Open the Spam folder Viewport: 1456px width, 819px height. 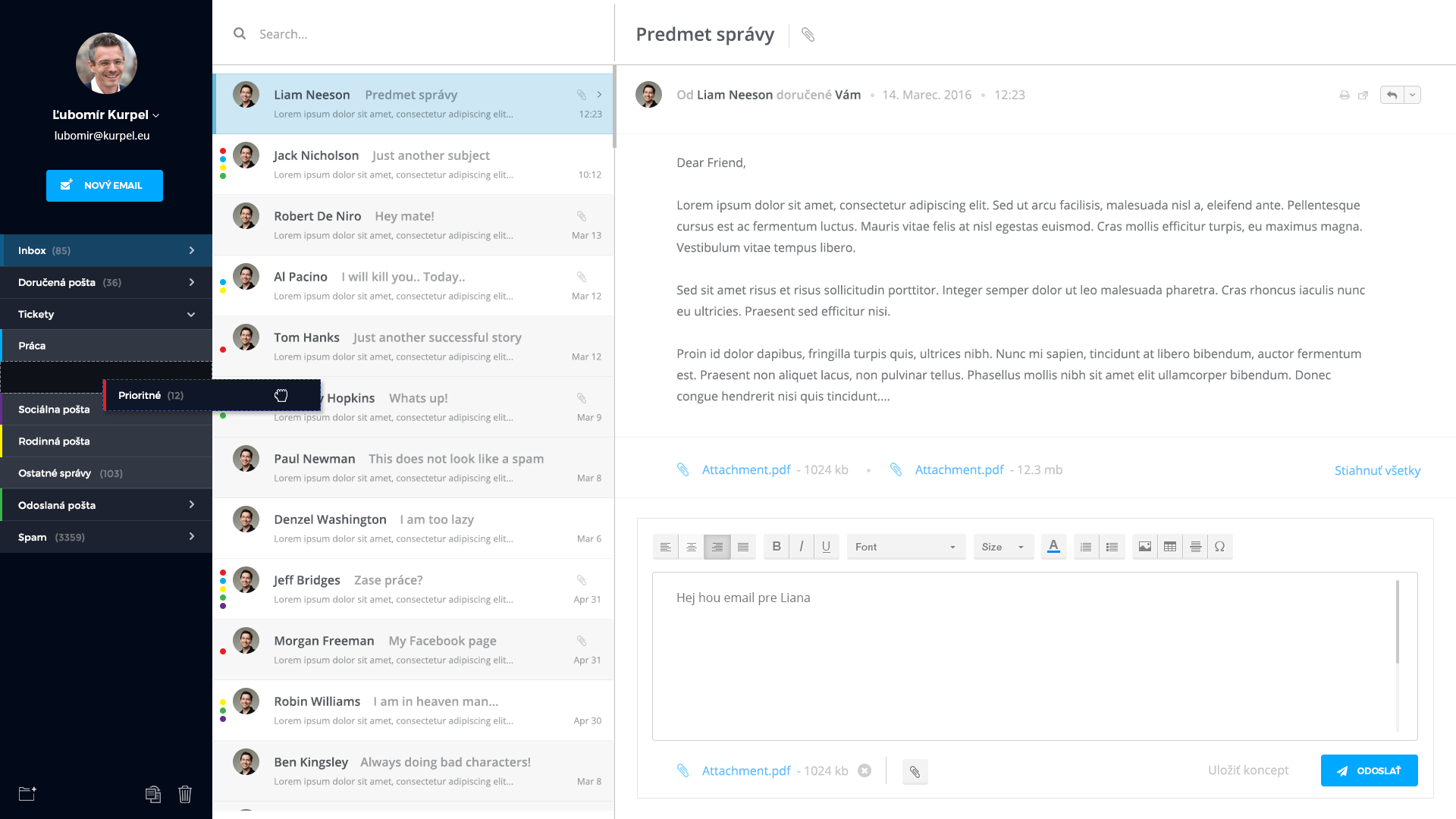click(106, 537)
